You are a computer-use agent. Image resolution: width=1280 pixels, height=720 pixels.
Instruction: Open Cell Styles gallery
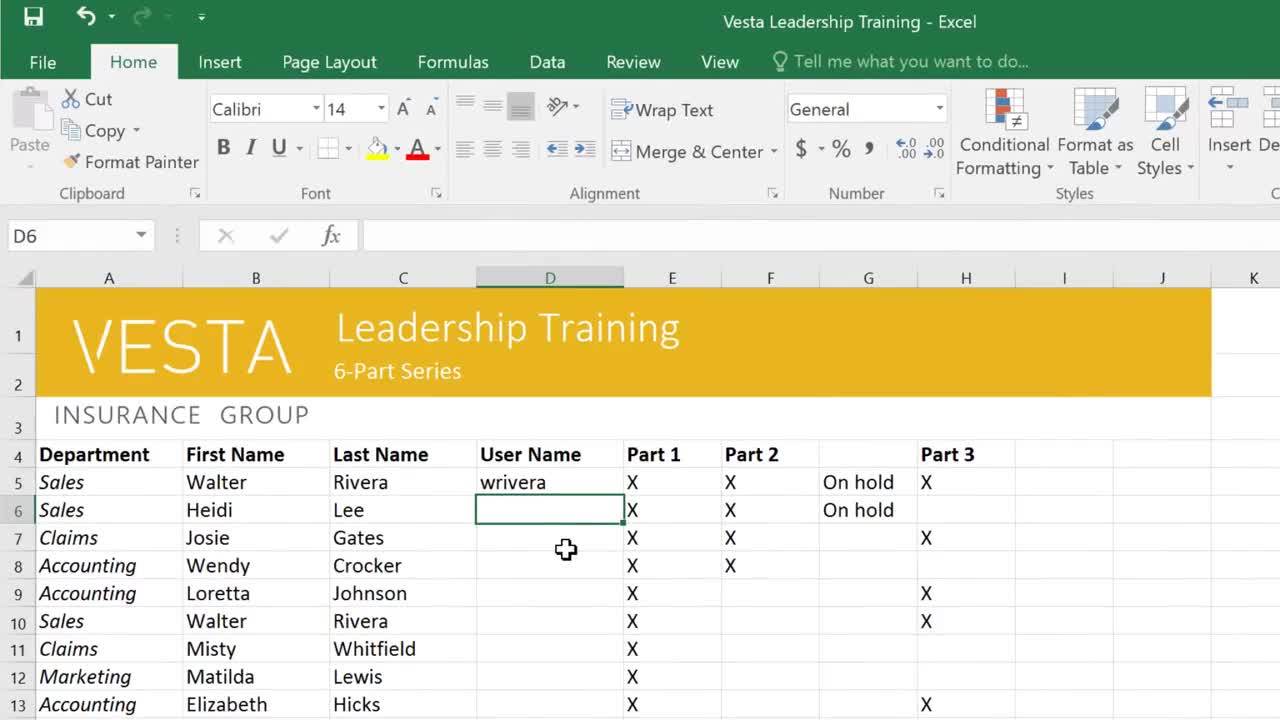pyautogui.click(x=1165, y=133)
